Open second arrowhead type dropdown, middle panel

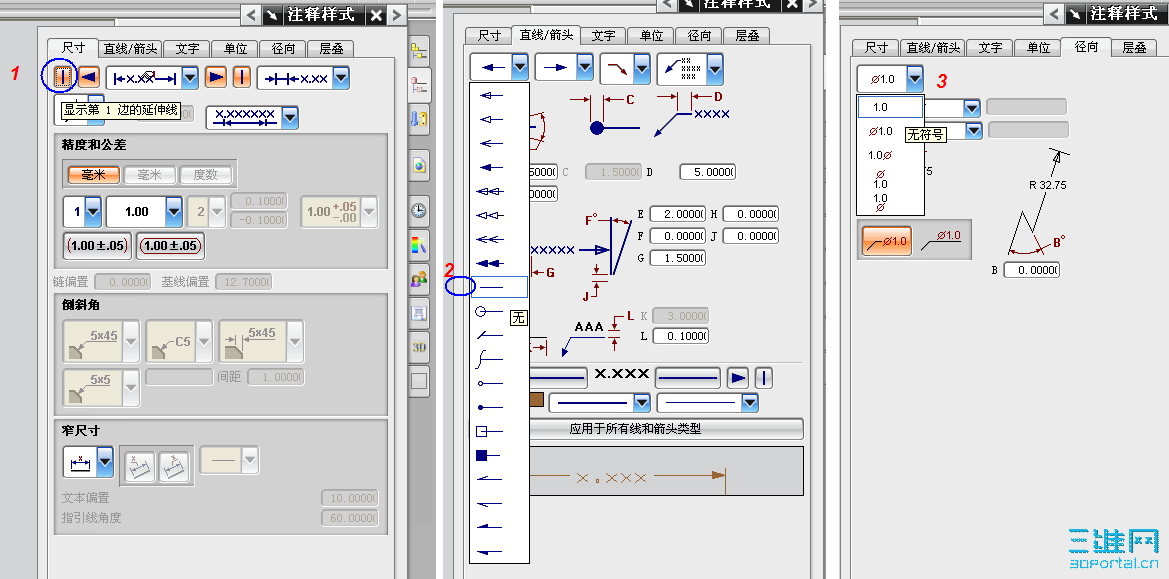pos(585,68)
